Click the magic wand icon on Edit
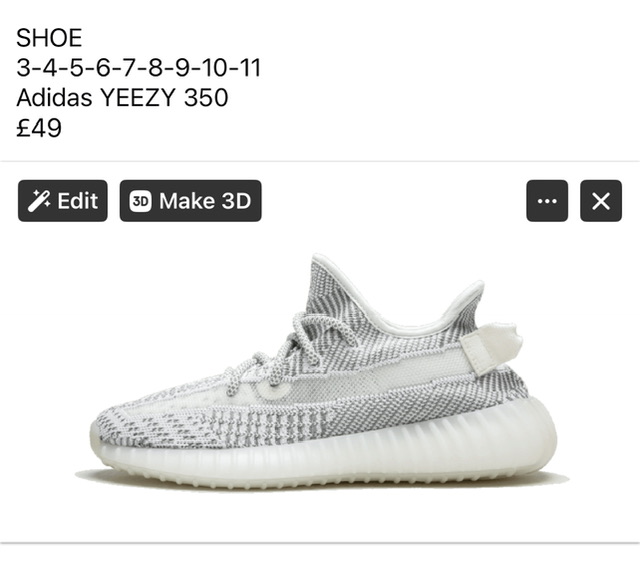The height and width of the screenshot is (575, 640). point(39,201)
